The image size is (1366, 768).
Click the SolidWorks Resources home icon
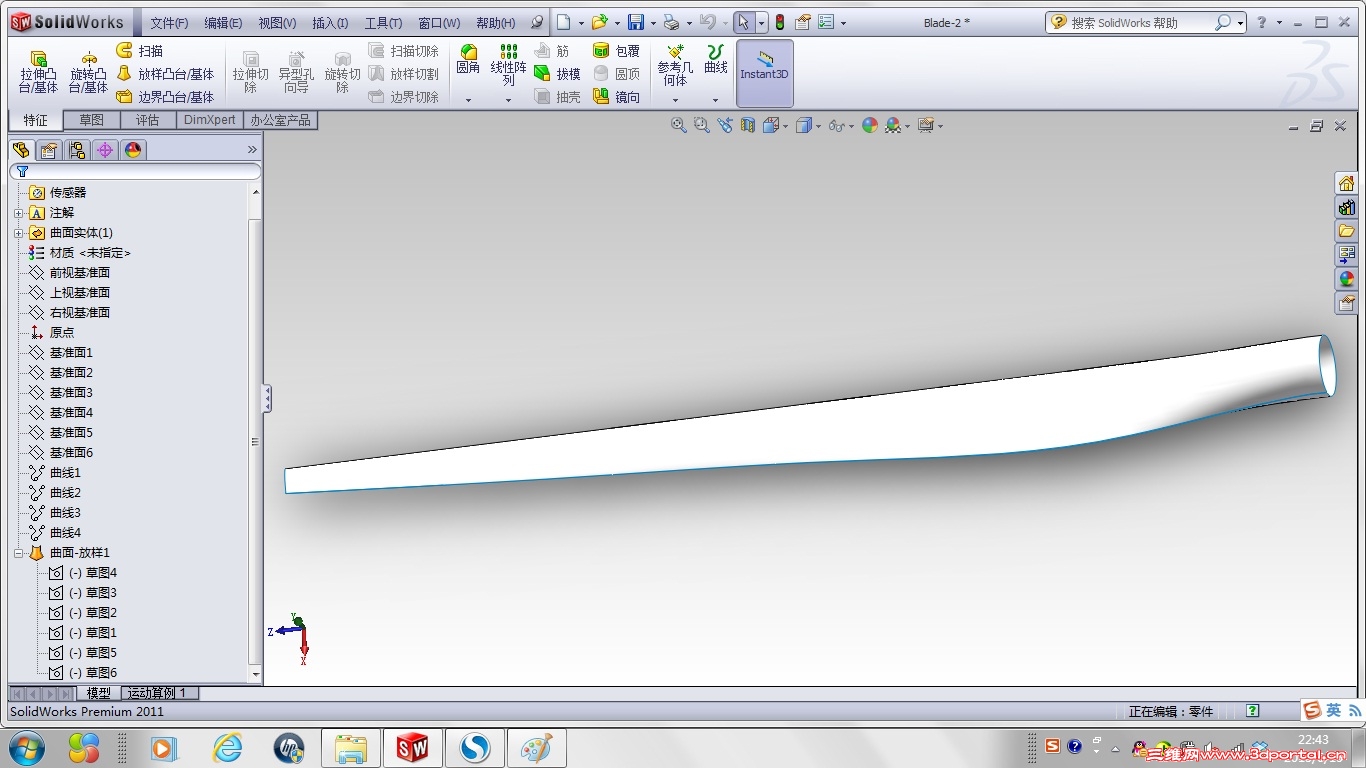(1347, 183)
